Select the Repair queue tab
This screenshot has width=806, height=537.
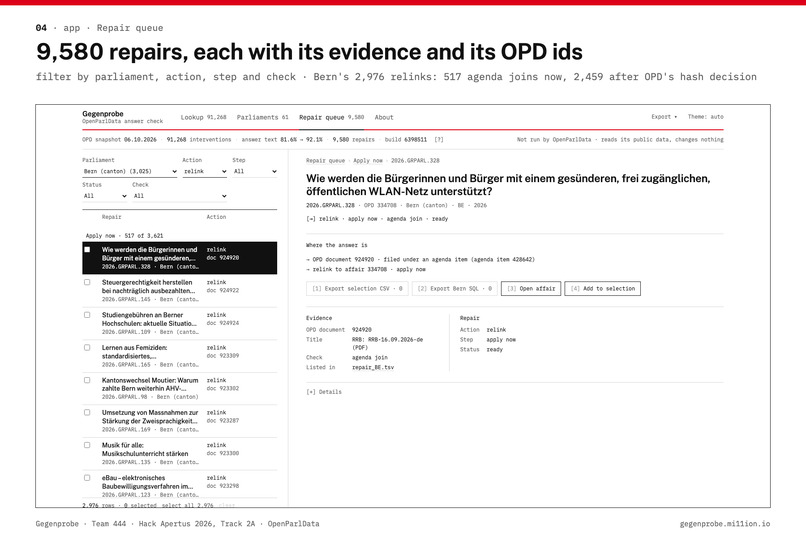pyautogui.click(x=332, y=117)
